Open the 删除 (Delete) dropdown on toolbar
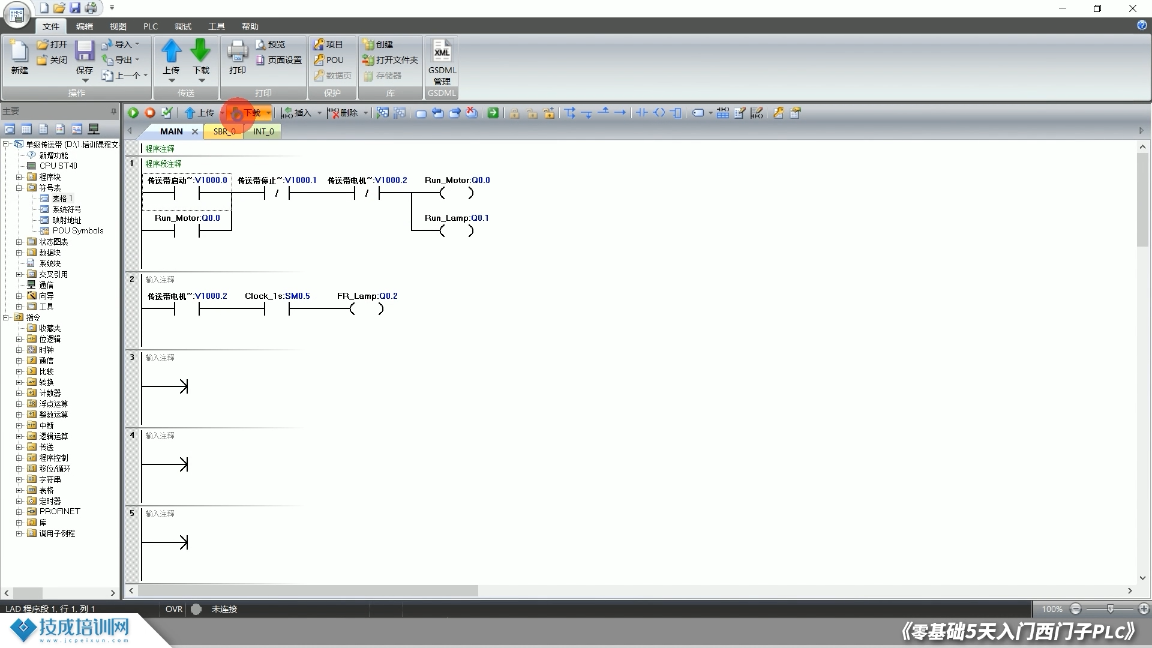 click(x=365, y=113)
